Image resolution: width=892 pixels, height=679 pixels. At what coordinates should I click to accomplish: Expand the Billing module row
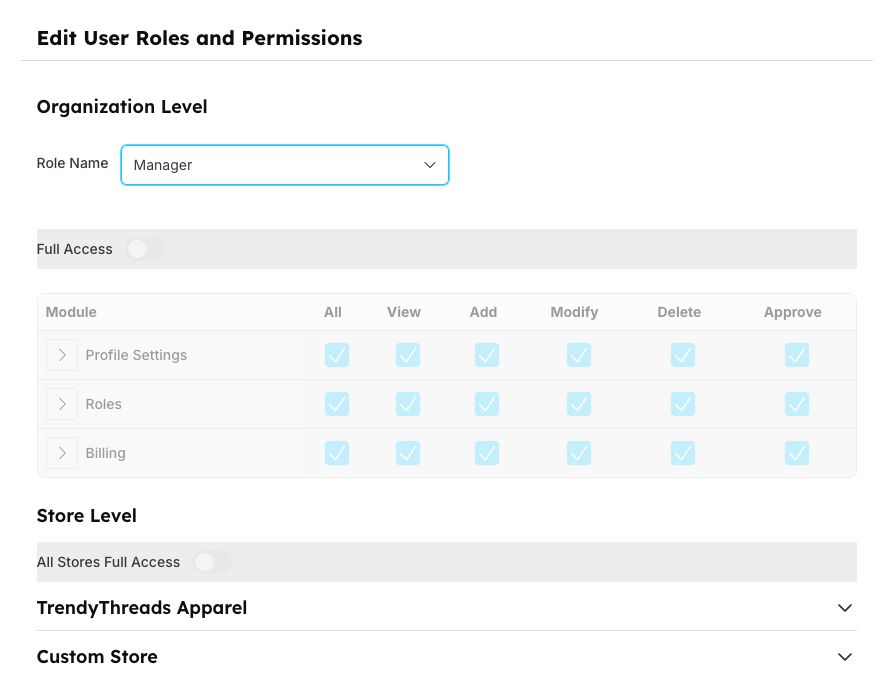(60, 452)
